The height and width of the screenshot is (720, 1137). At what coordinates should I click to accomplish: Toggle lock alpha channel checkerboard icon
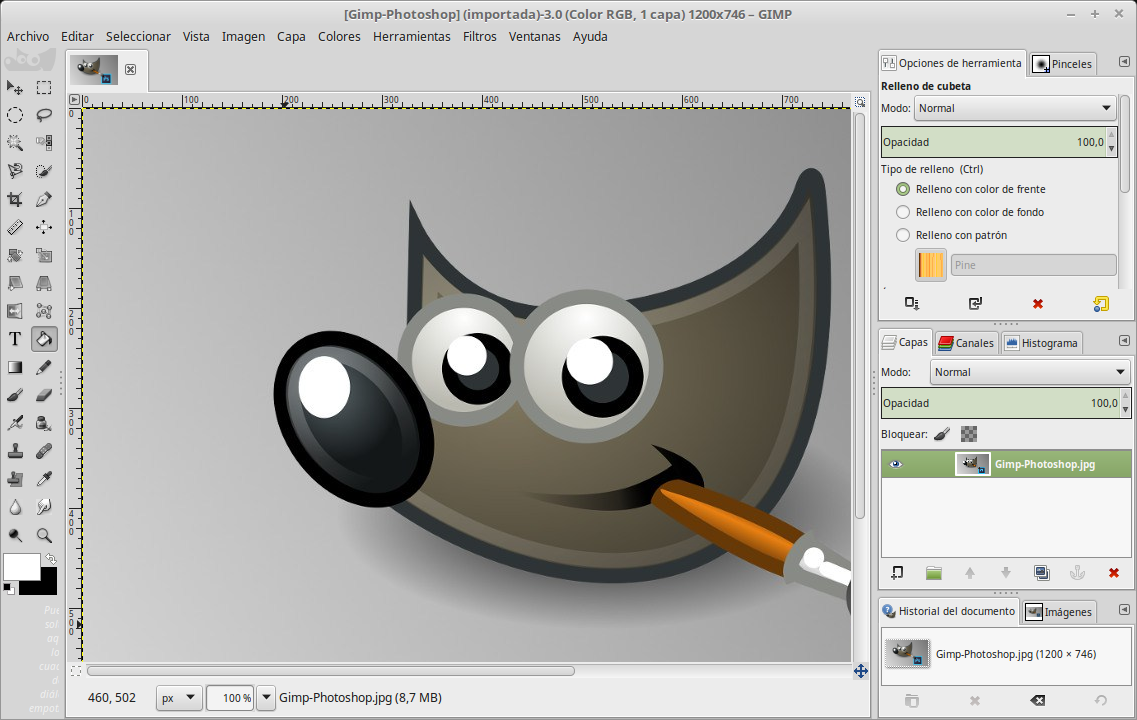click(969, 434)
